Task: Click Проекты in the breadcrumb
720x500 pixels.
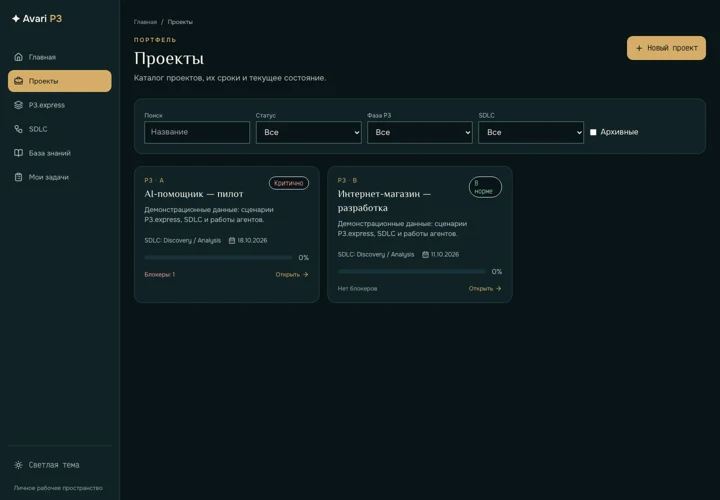Action: 180,22
